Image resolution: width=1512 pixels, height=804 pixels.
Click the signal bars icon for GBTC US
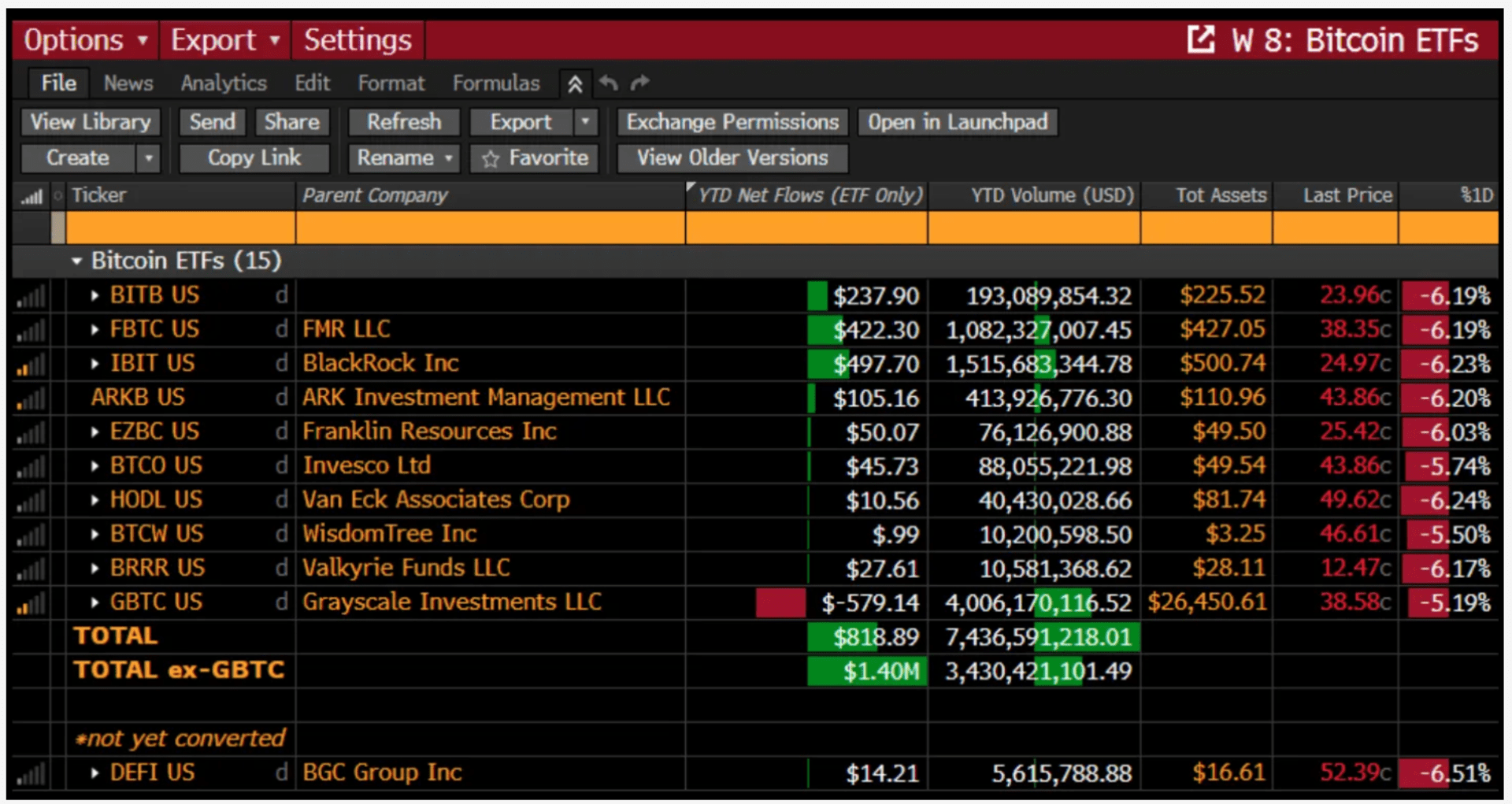31,603
